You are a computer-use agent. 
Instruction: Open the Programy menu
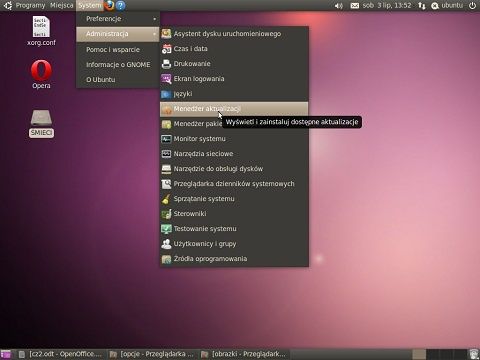[30, 5]
